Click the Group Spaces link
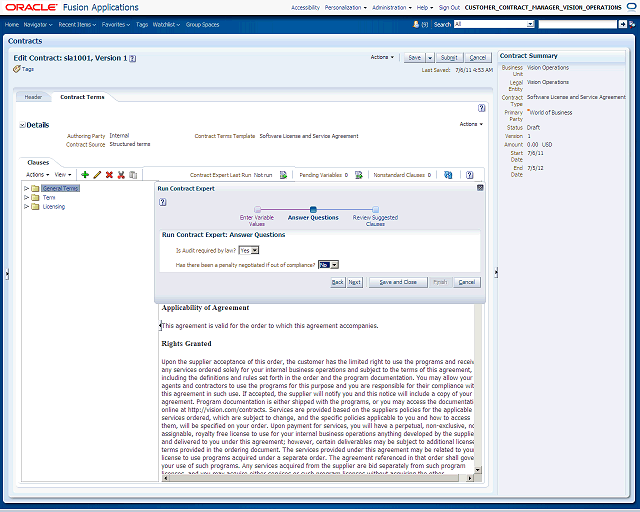This screenshot has height=512, width=640. tap(202, 24)
